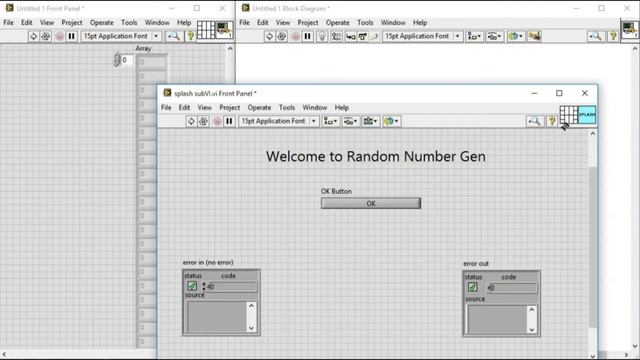The height and width of the screenshot is (360, 640).
Task: Toggle error in status boolean
Action: [x=192, y=286]
